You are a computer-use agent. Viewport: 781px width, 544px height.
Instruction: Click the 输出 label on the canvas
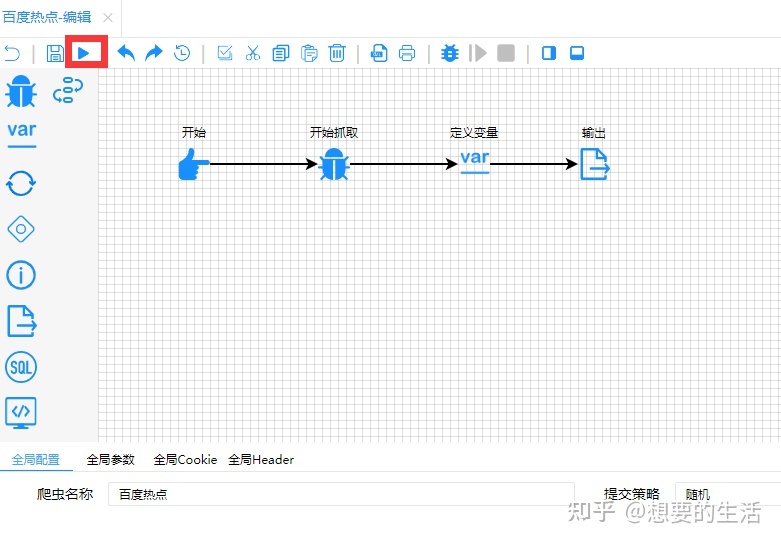click(x=594, y=133)
